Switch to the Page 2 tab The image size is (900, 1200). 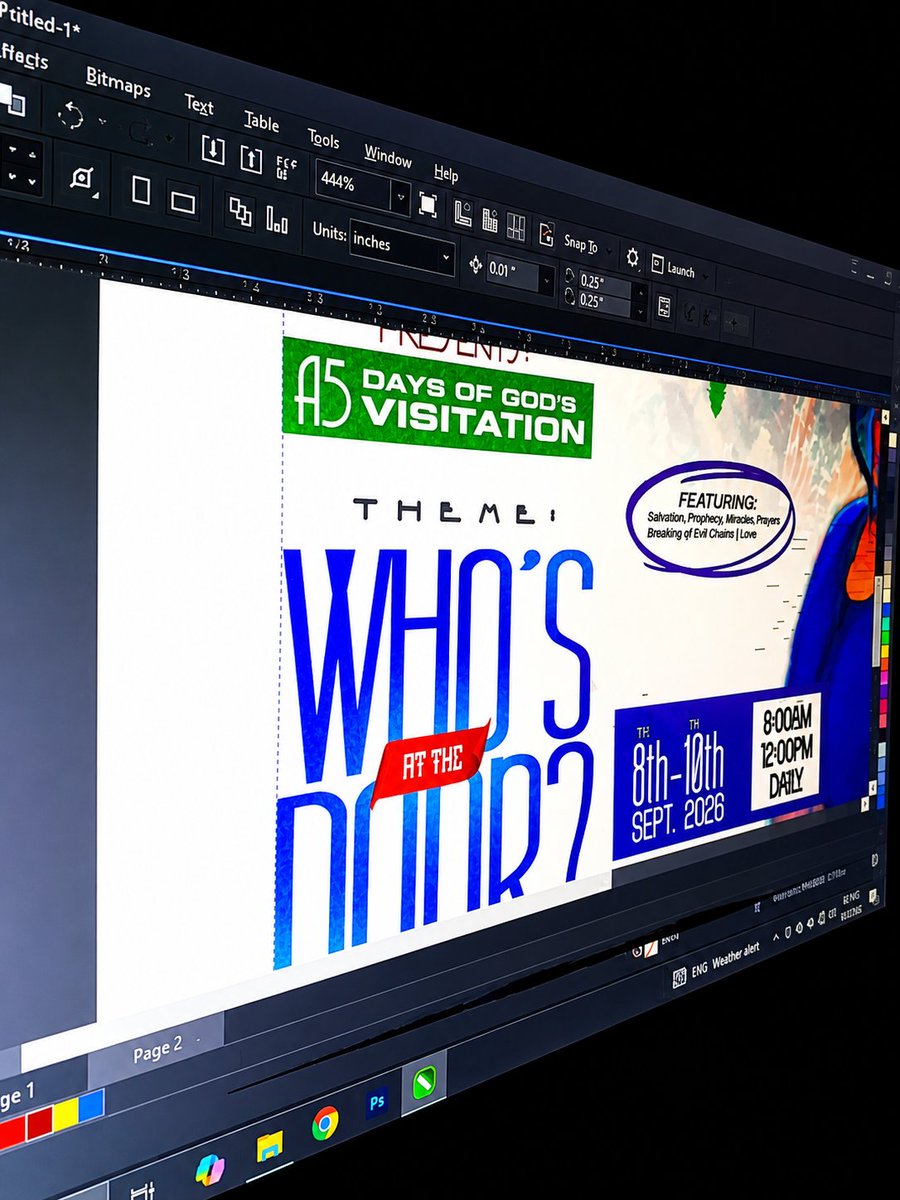[157, 1049]
